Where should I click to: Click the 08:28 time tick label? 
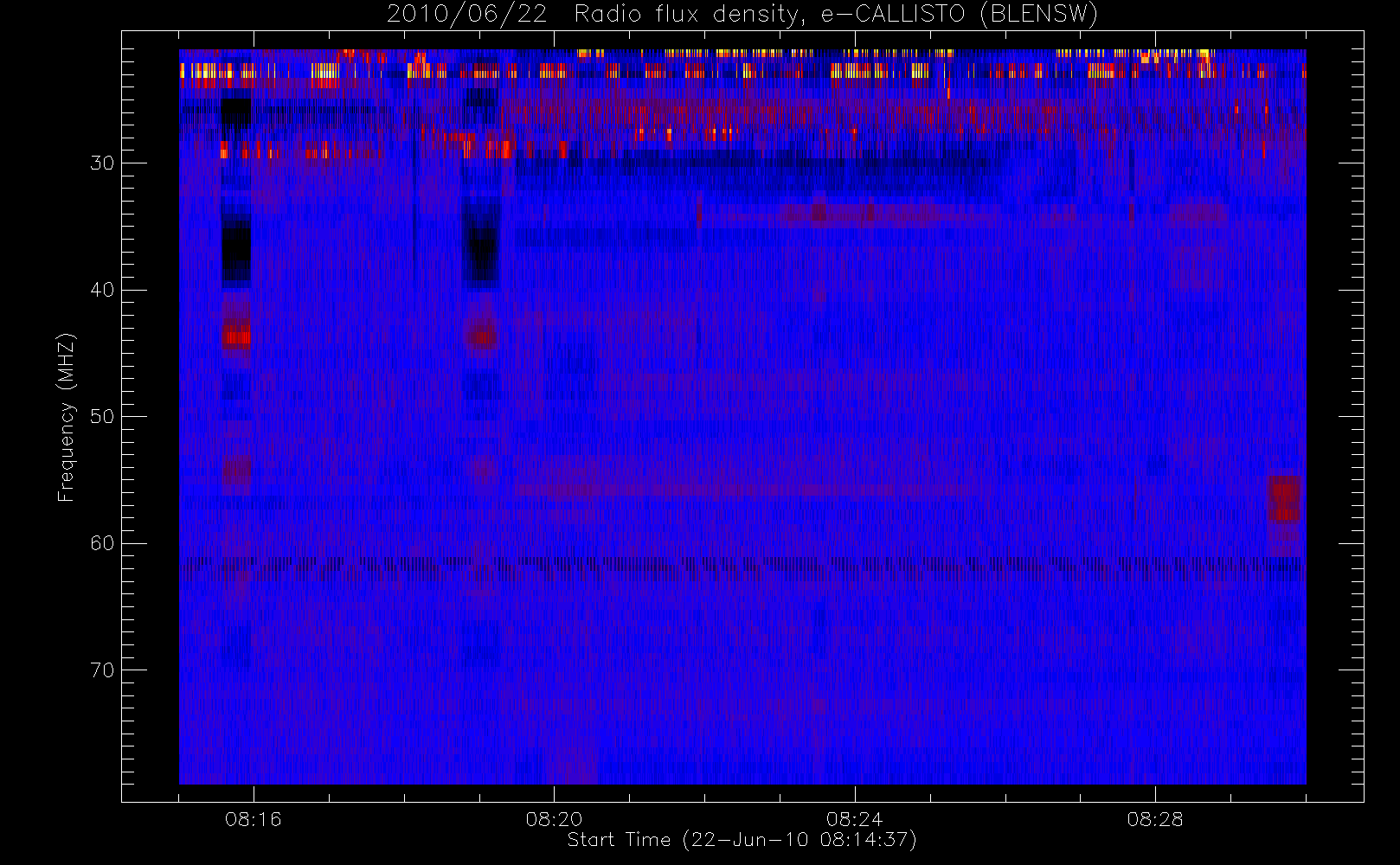click(1154, 818)
